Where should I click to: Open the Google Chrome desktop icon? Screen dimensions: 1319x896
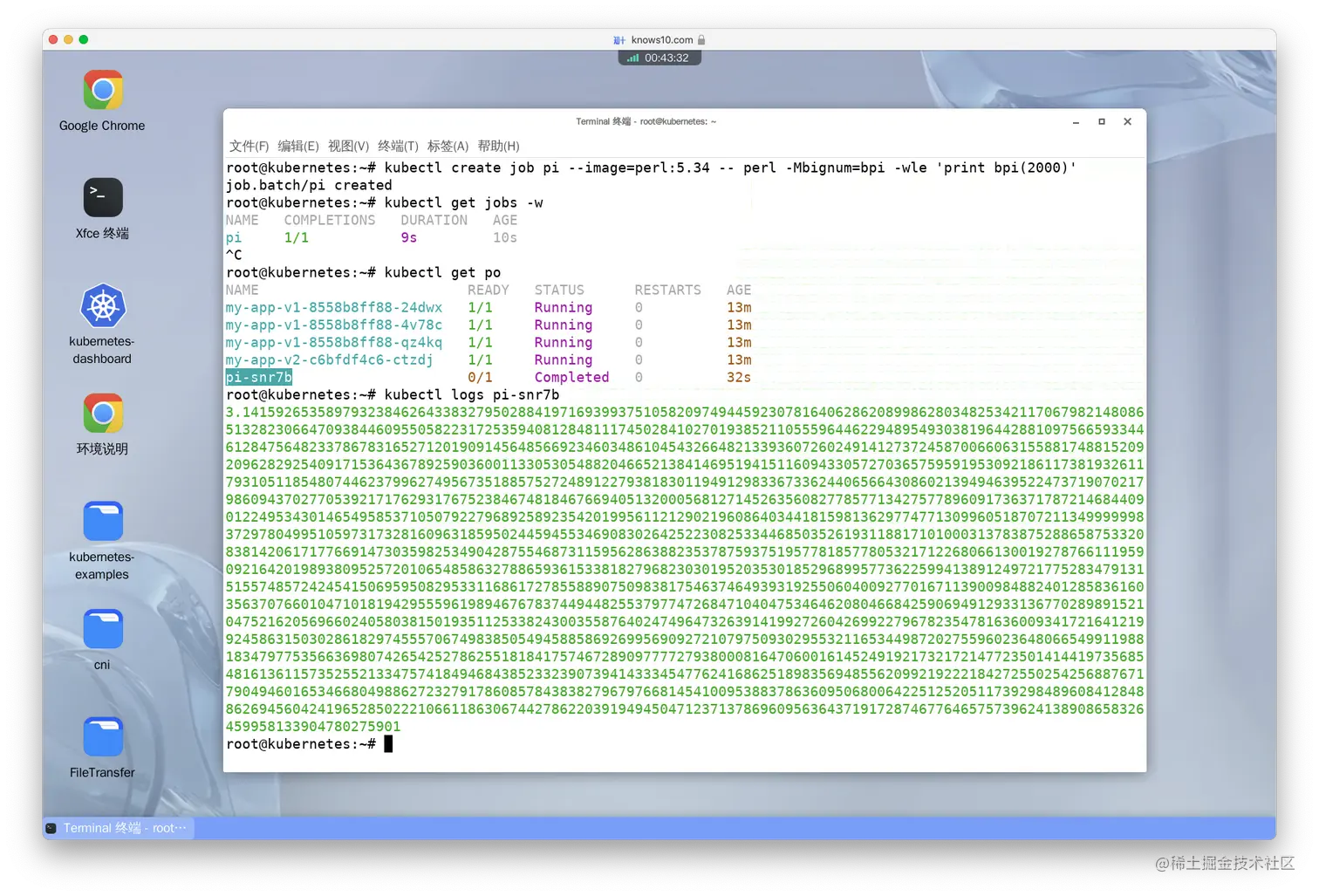tap(103, 91)
